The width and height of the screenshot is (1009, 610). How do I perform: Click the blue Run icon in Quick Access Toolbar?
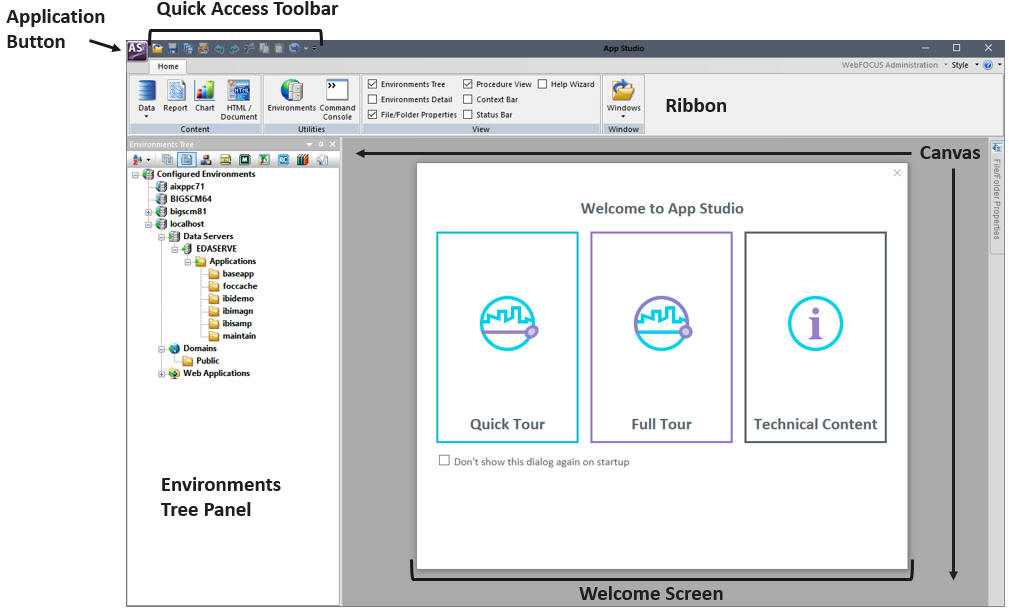point(294,48)
